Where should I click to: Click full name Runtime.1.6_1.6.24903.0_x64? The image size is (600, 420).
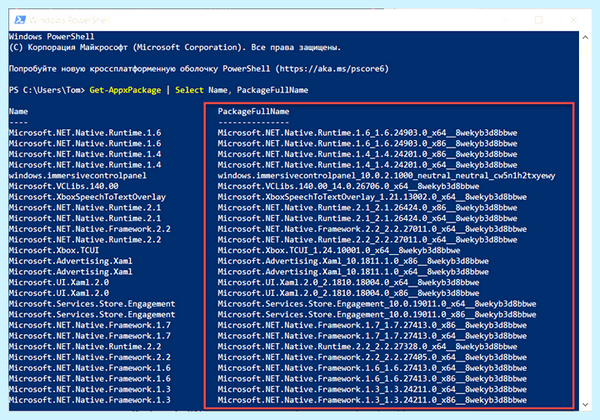click(x=367, y=133)
